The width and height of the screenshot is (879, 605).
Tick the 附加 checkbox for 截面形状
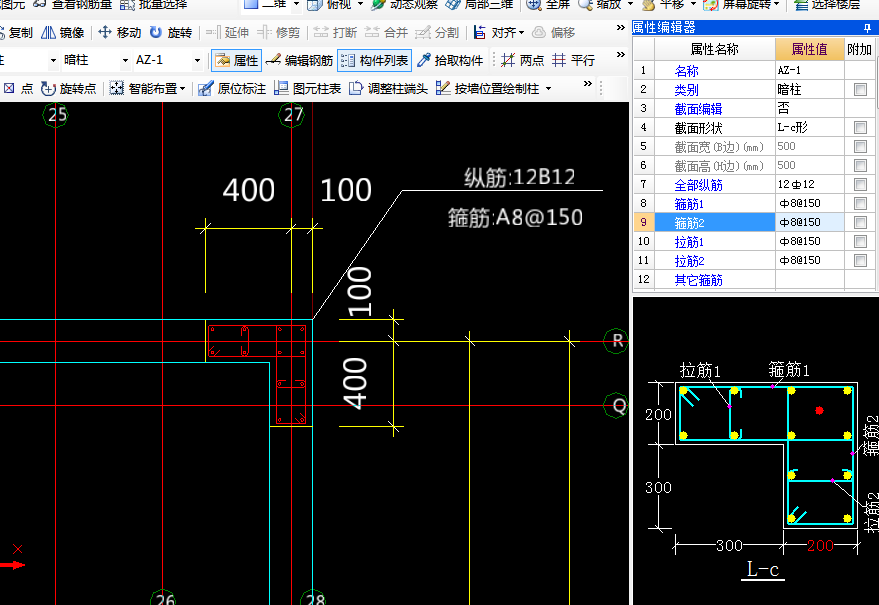coord(860,128)
